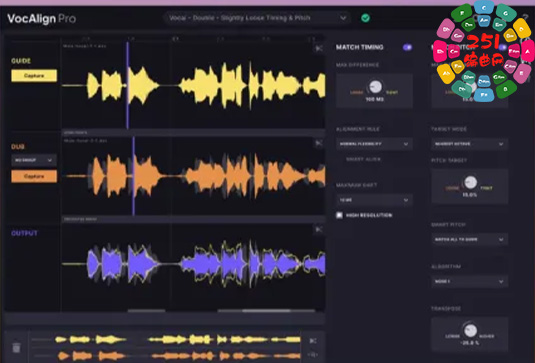Click the 'VocAlign Pro' logo text

coord(42,18)
